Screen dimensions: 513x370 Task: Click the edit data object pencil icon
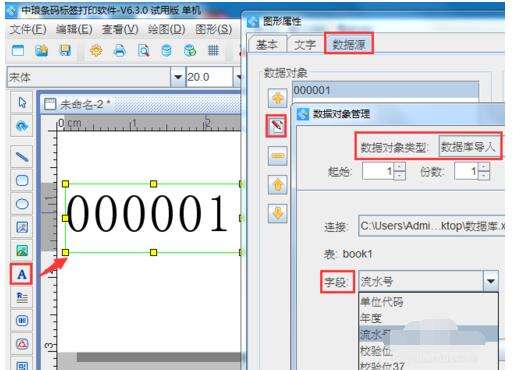click(277, 126)
